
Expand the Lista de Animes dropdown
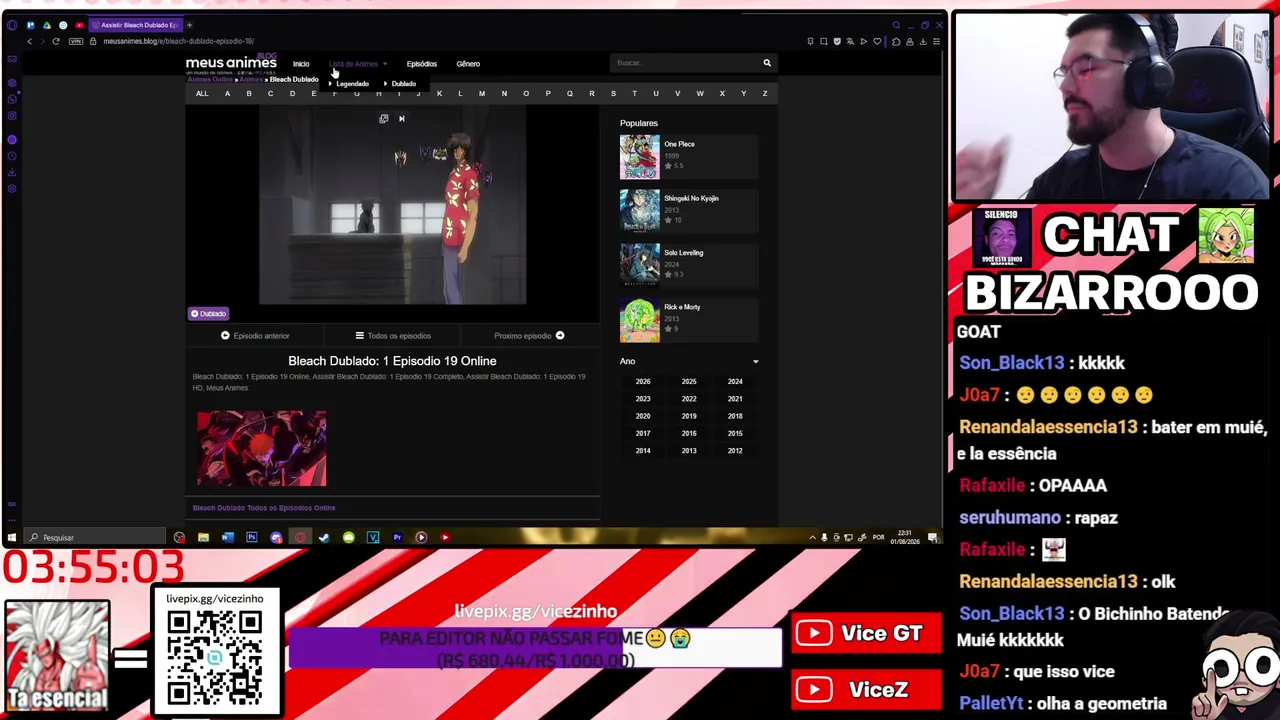(x=358, y=64)
